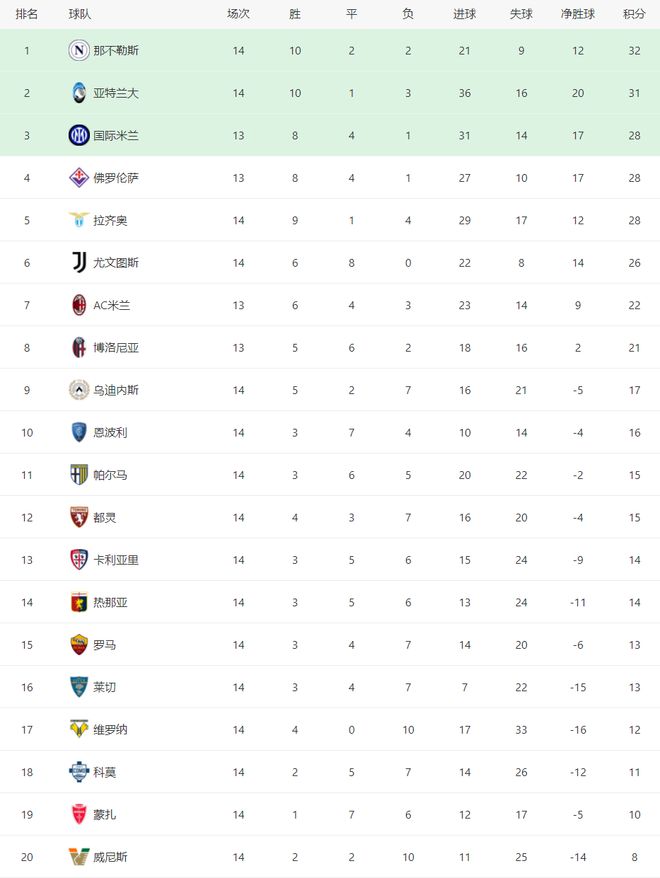The height and width of the screenshot is (878, 660).
Task: Click the Torino crest icon
Action: [79, 517]
